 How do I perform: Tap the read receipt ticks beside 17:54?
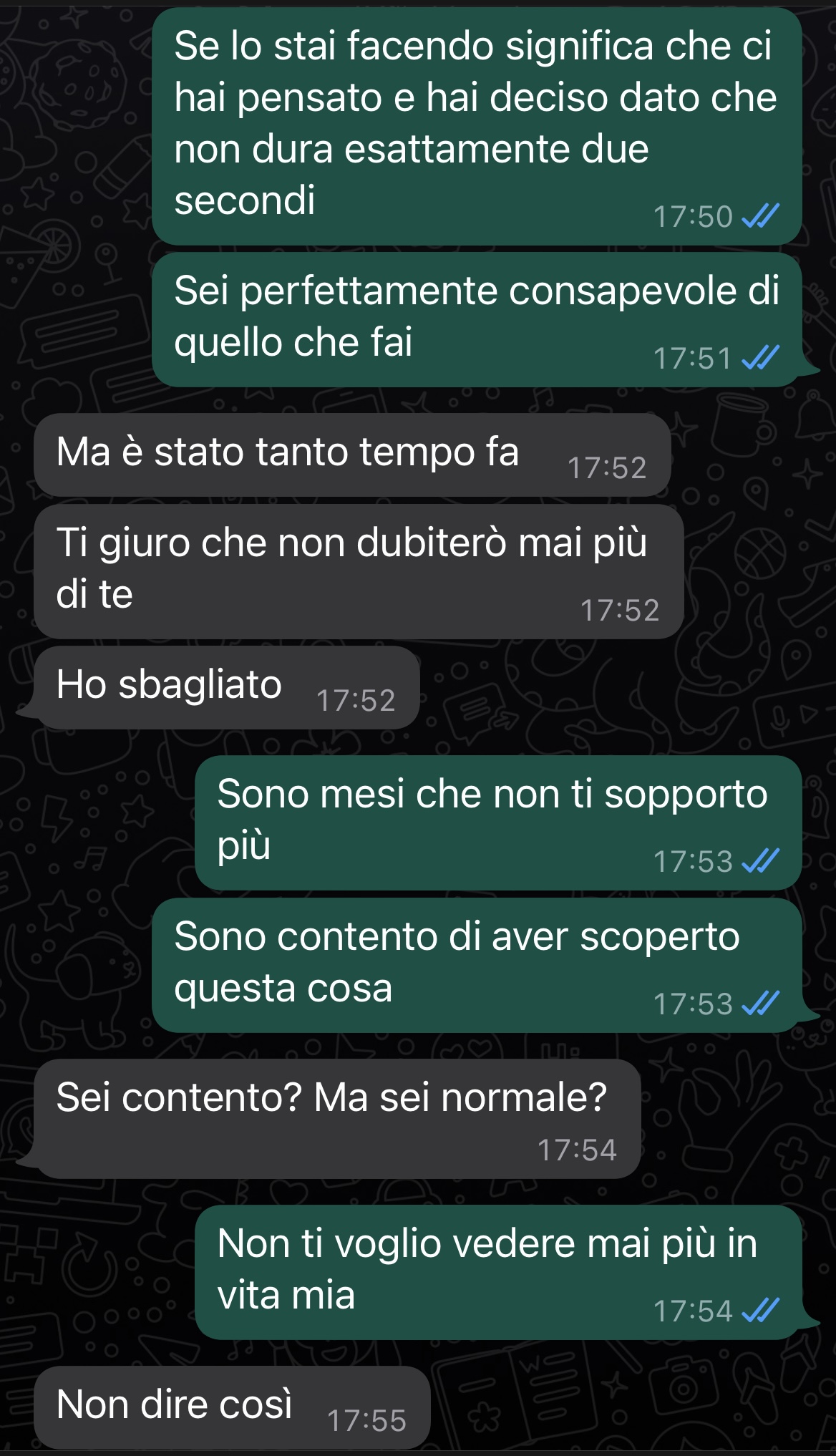pyautogui.click(x=760, y=1311)
